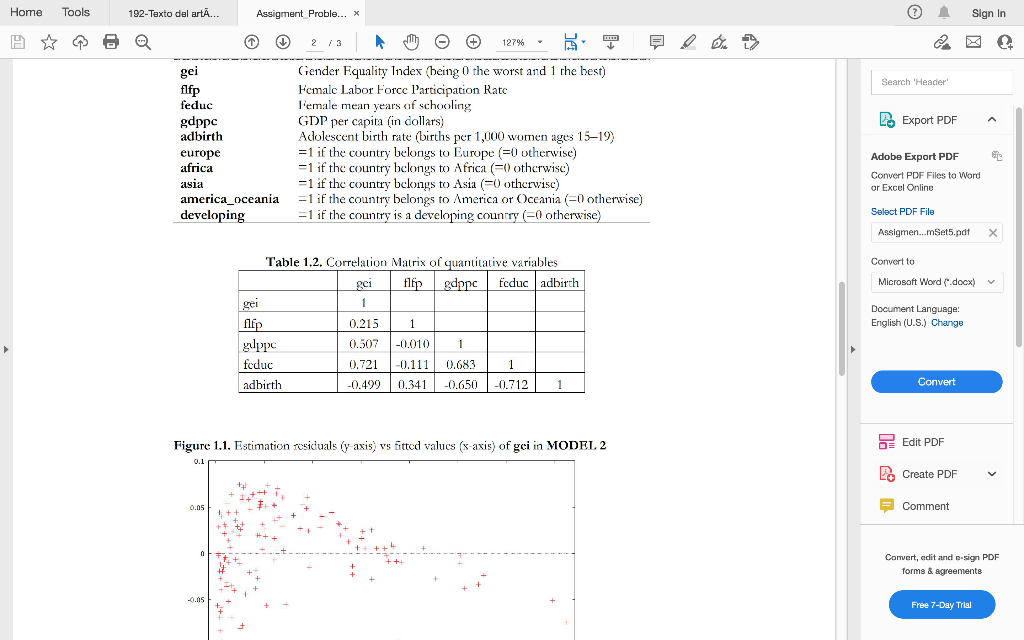Click the Change language link
Screen dimensions: 1024x640
click(947, 323)
